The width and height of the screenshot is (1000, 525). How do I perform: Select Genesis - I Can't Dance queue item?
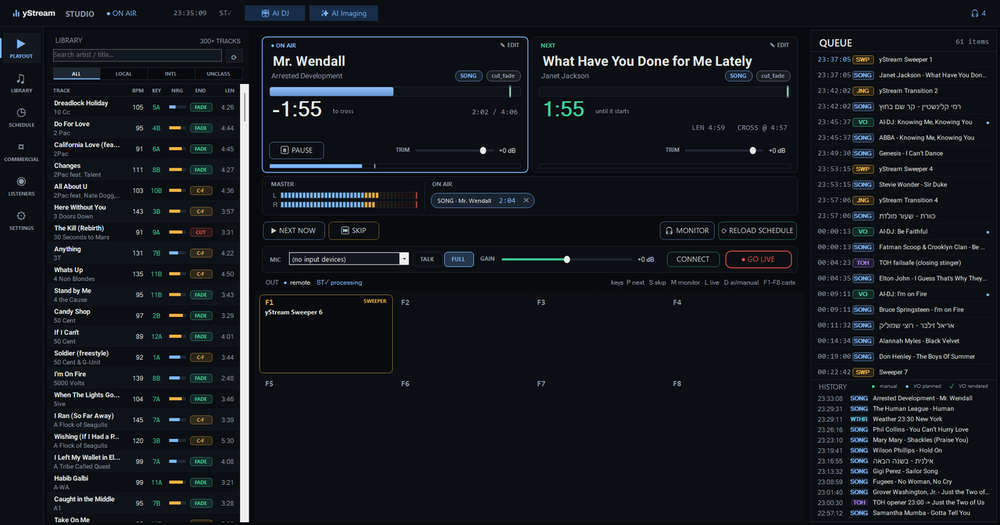pyautogui.click(x=903, y=153)
